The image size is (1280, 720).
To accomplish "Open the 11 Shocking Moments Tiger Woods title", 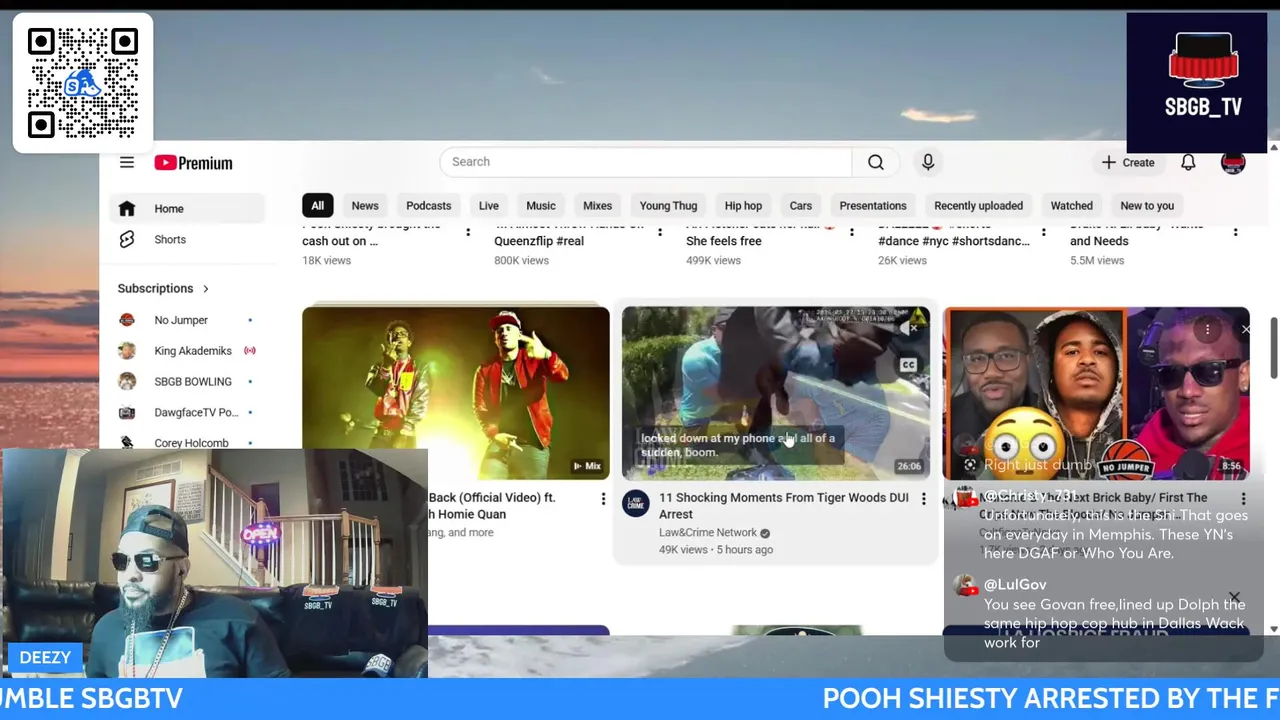I will tap(783, 506).
